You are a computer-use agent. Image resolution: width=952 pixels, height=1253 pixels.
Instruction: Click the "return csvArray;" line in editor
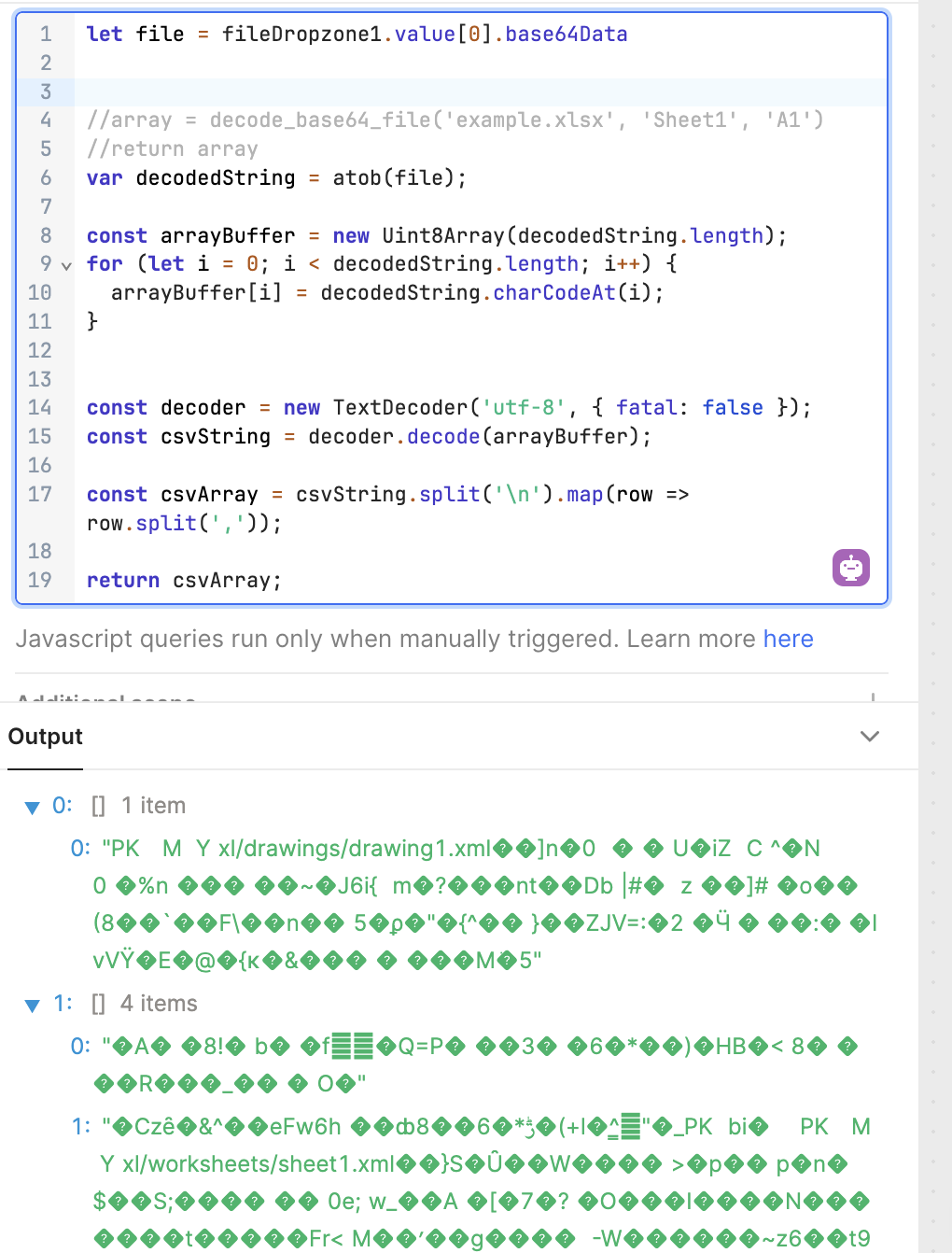pyautogui.click(x=184, y=581)
